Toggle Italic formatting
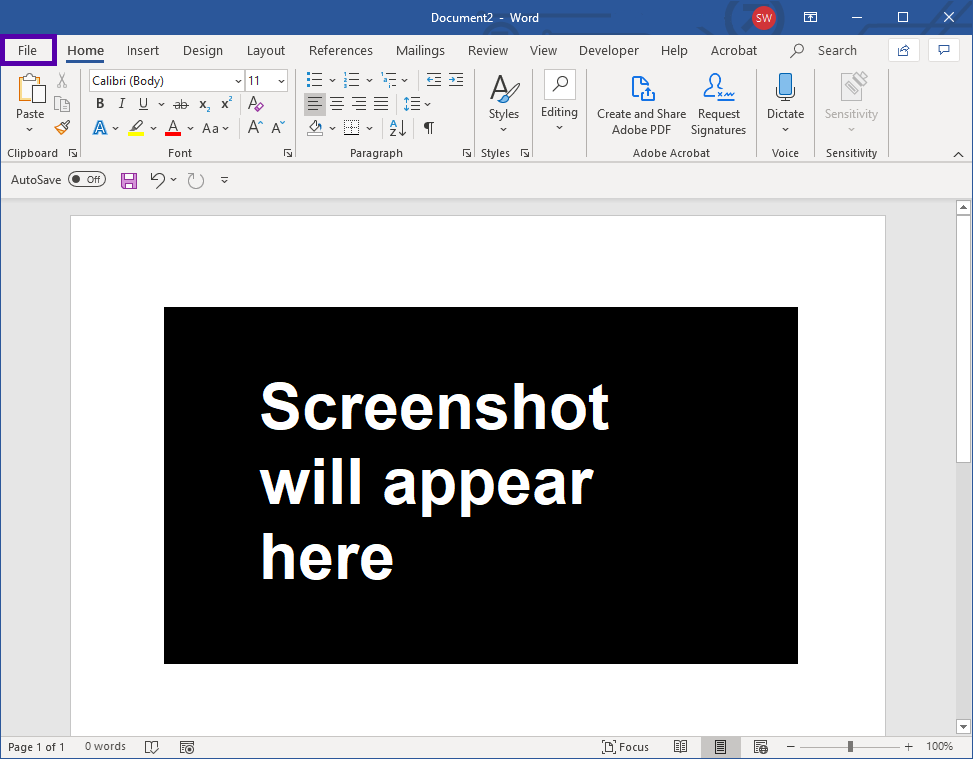Screen dimensions: 973x759 tap(122, 104)
